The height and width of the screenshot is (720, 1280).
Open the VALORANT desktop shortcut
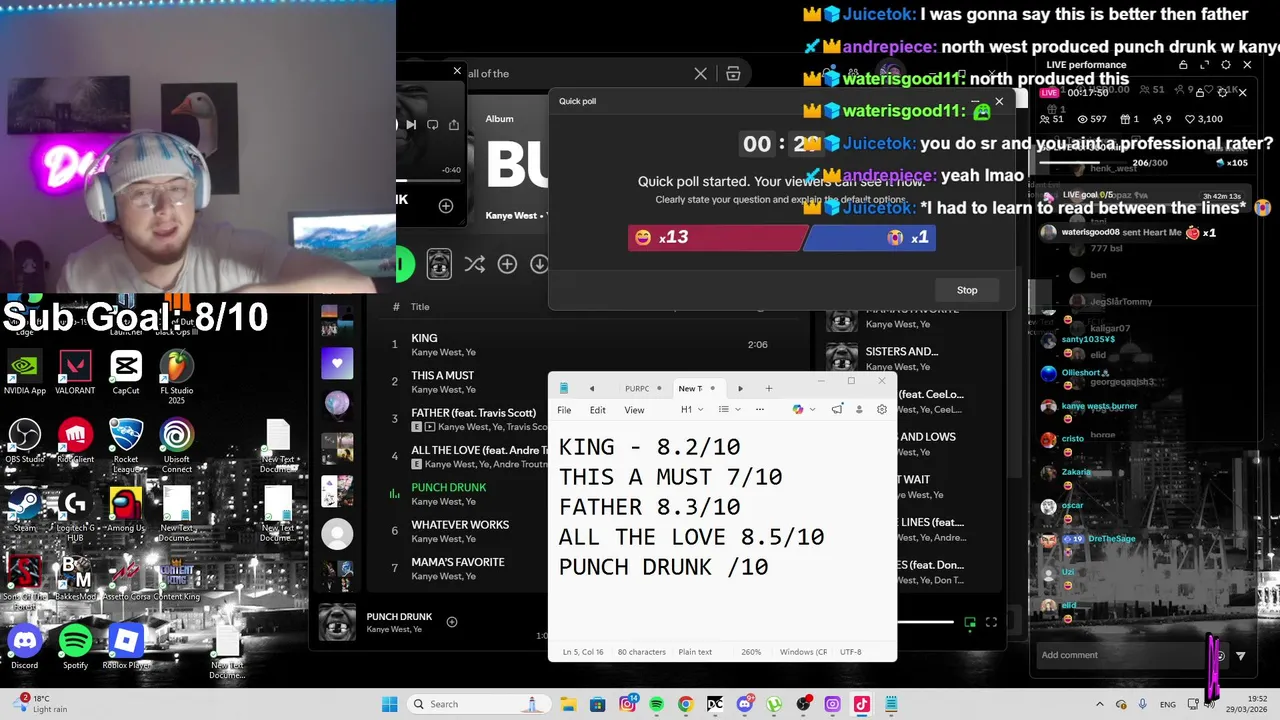75,372
